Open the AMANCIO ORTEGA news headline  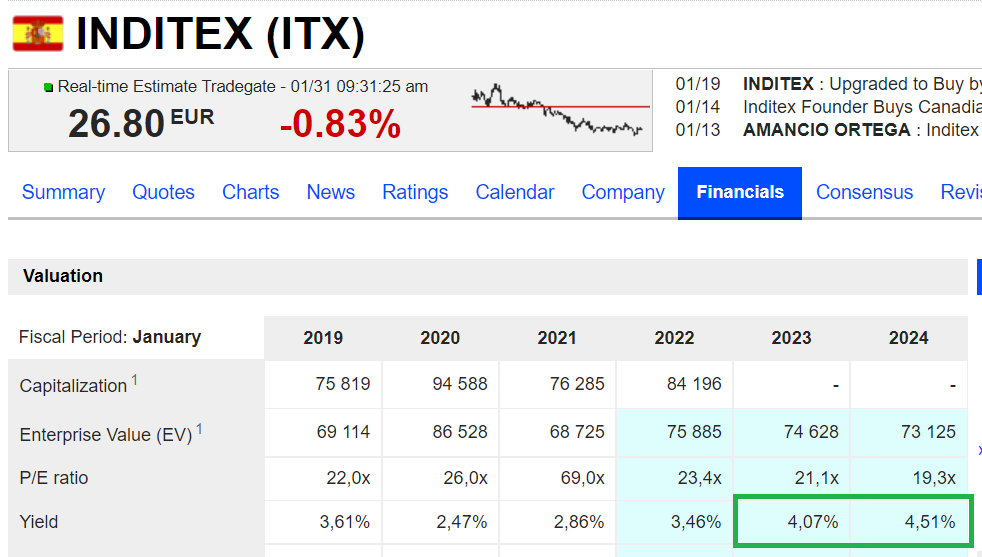[x=862, y=130]
